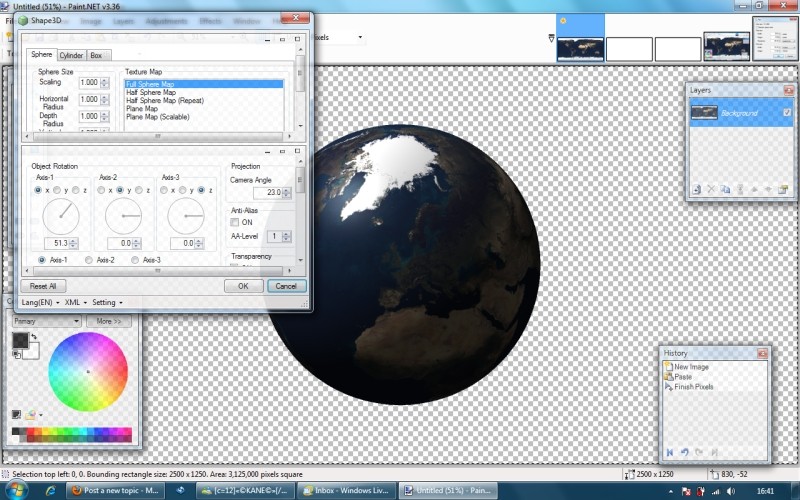800x500 pixels.
Task: Open the Primary color selector dropdown
Action: pos(46,321)
